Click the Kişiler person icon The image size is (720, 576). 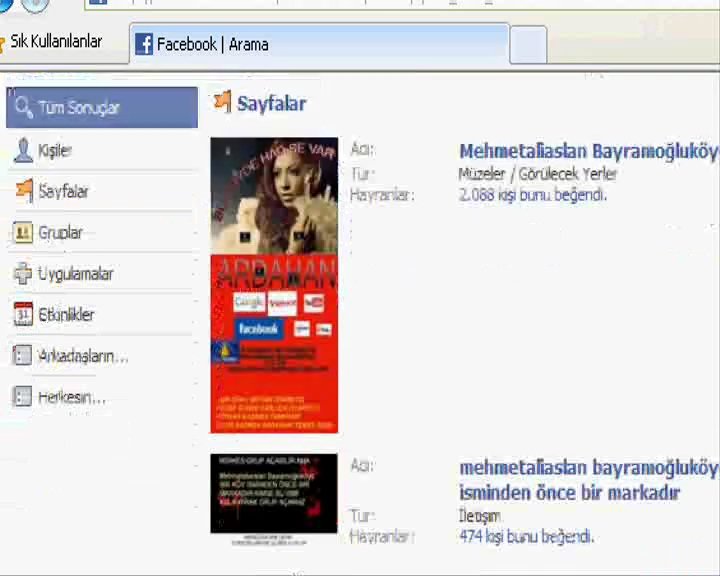(x=23, y=151)
